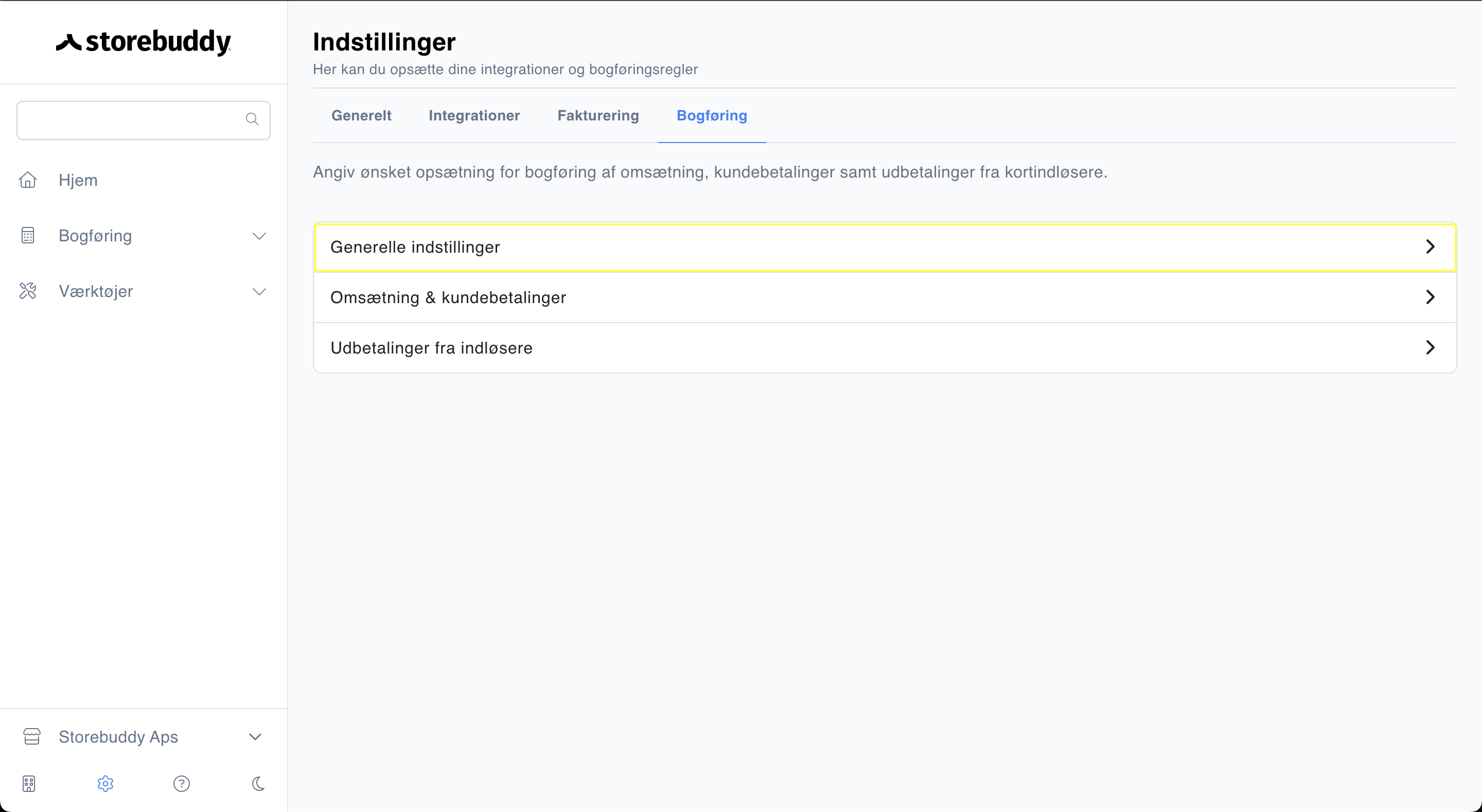
Task: Click the Indstillinger page heading
Action: (384, 42)
